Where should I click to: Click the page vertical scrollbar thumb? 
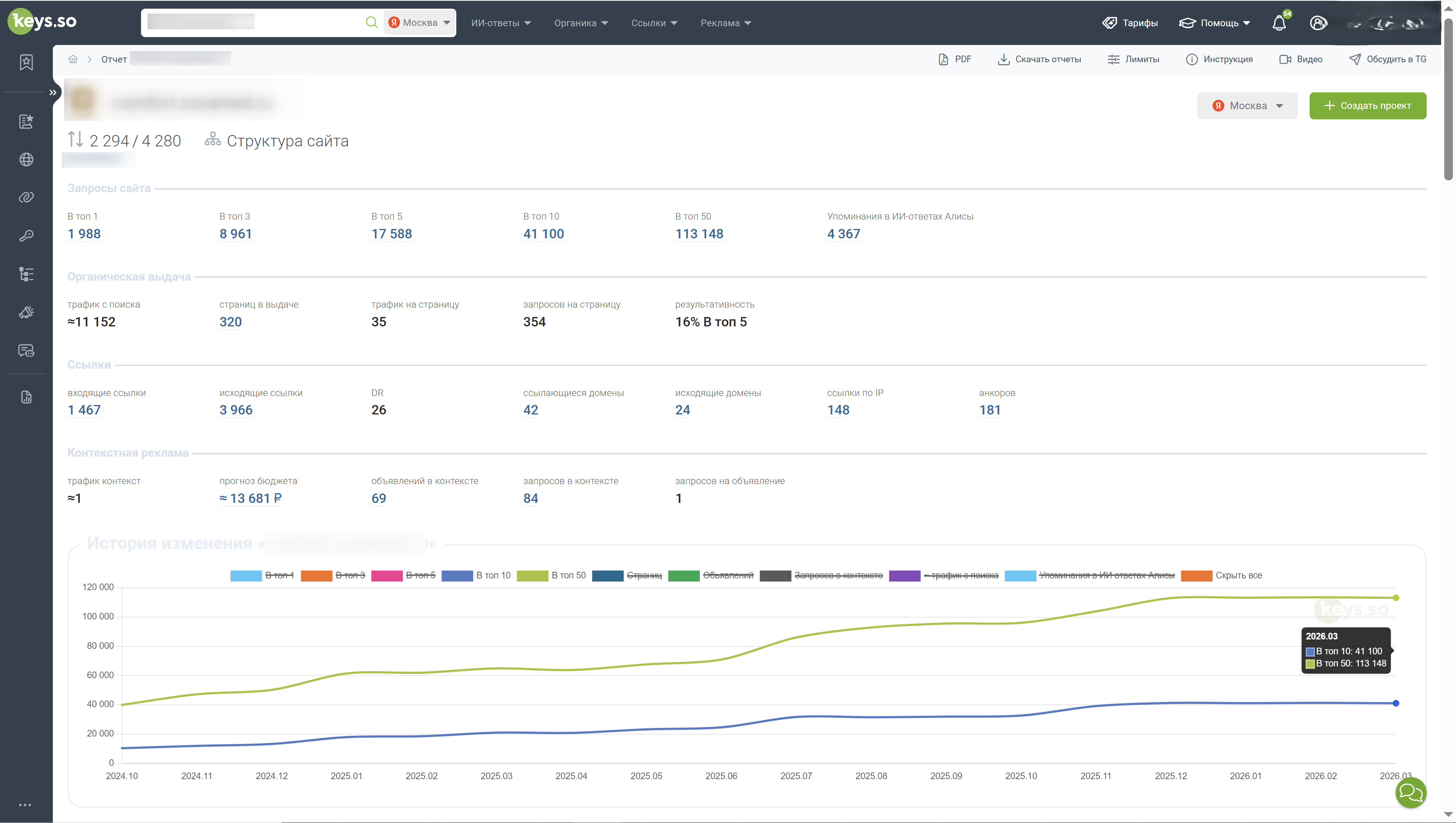pyautogui.click(x=1448, y=99)
